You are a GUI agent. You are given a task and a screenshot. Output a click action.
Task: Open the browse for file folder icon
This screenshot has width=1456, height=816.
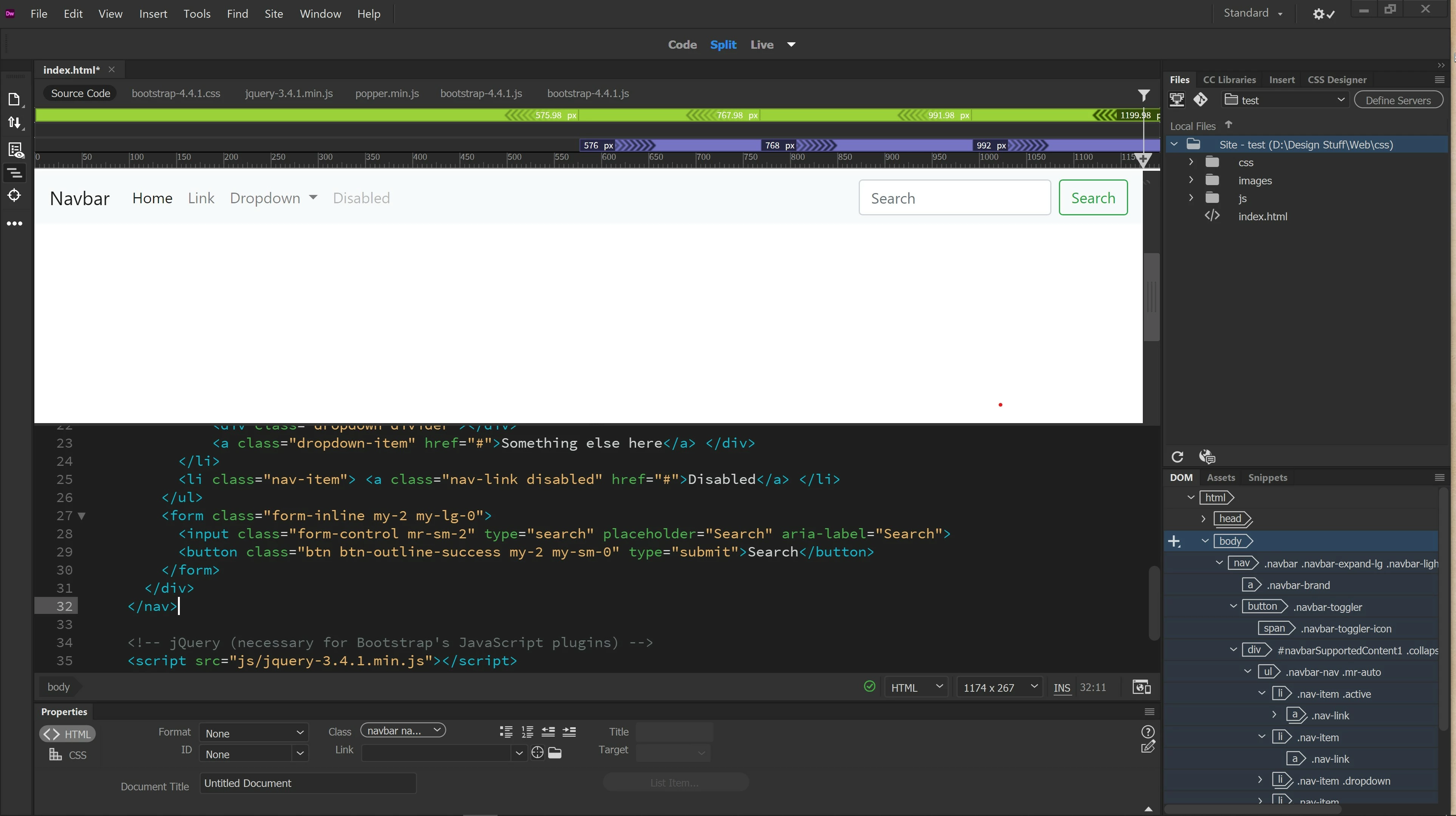pyautogui.click(x=555, y=753)
